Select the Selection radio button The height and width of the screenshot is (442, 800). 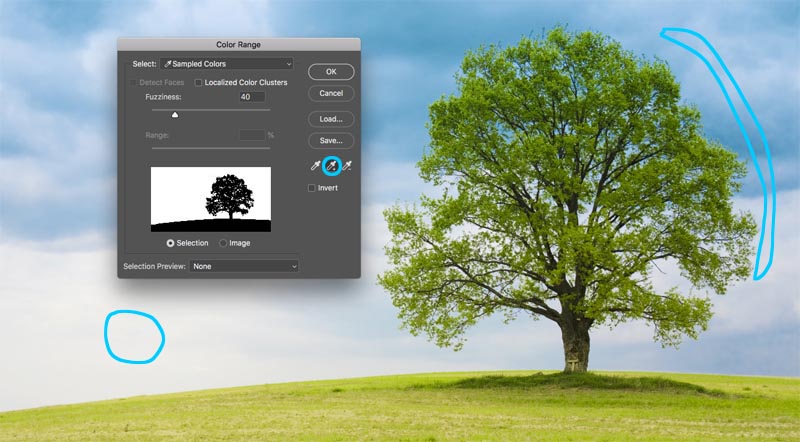click(x=171, y=243)
